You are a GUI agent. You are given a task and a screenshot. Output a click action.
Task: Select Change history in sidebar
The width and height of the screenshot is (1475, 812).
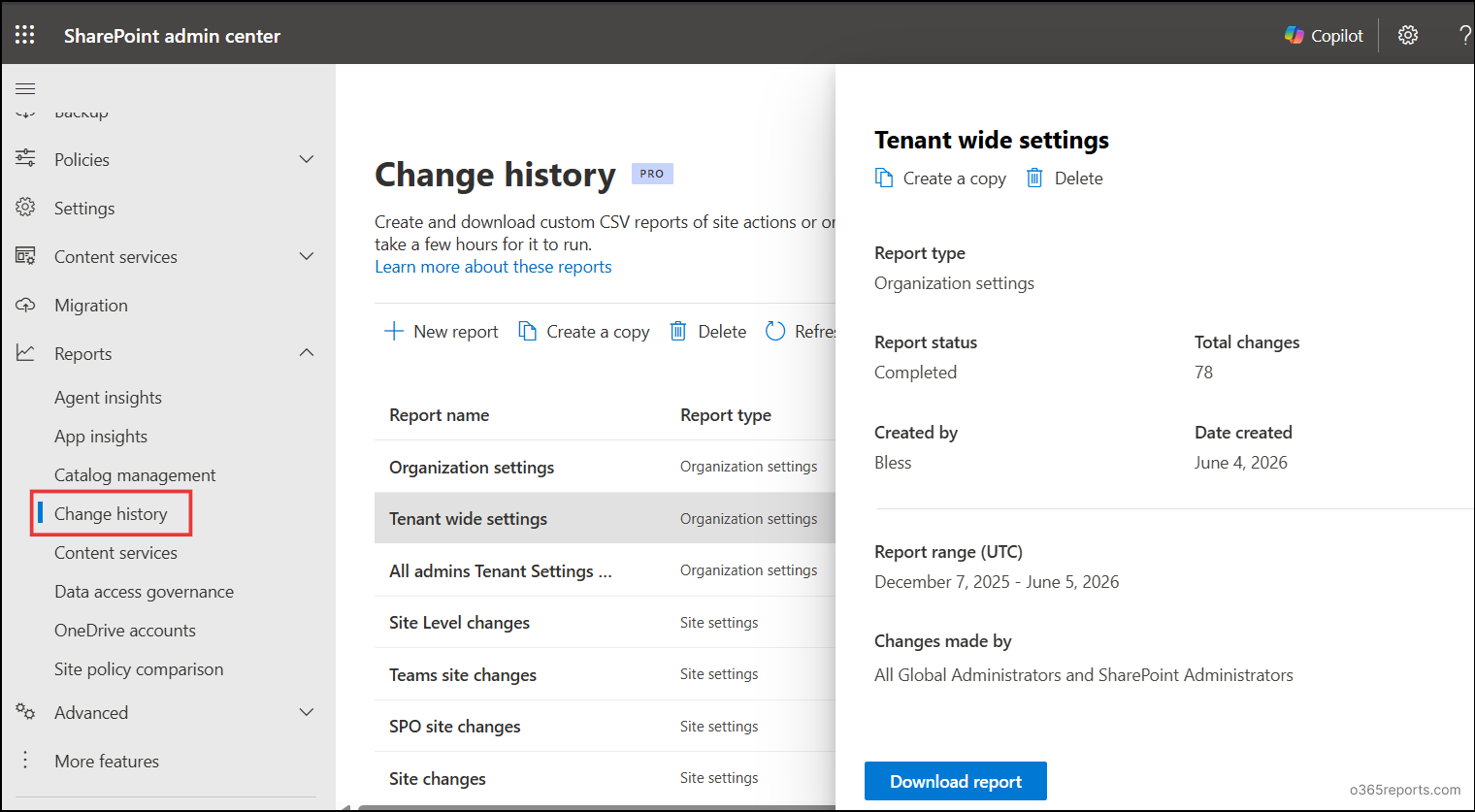(x=111, y=513)
